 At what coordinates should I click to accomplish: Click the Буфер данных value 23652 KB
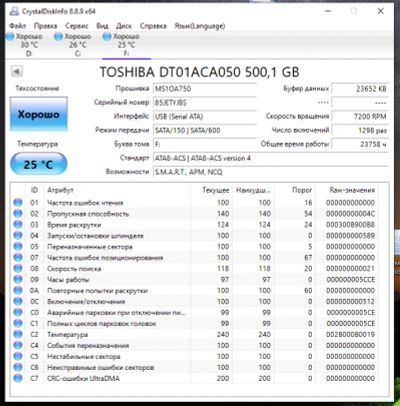pos(360,89)
